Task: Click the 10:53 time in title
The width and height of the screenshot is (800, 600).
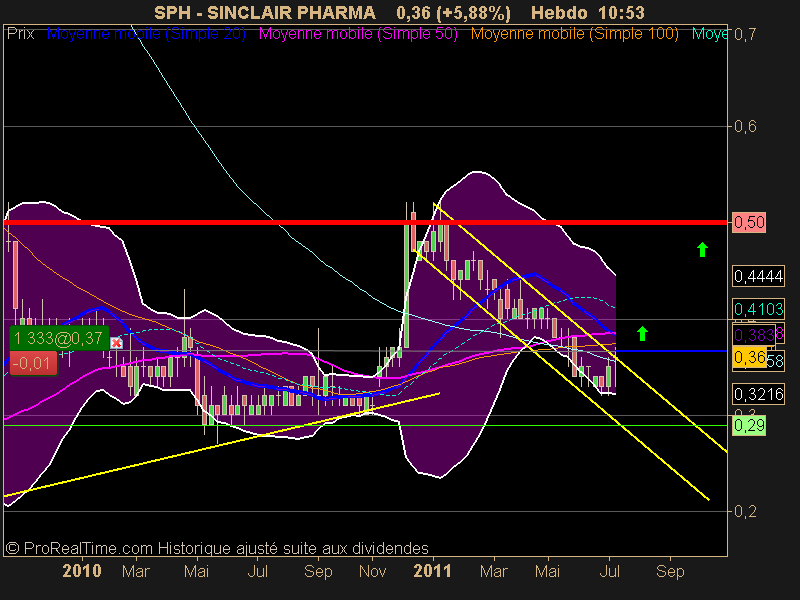Action: coord(622,12)
